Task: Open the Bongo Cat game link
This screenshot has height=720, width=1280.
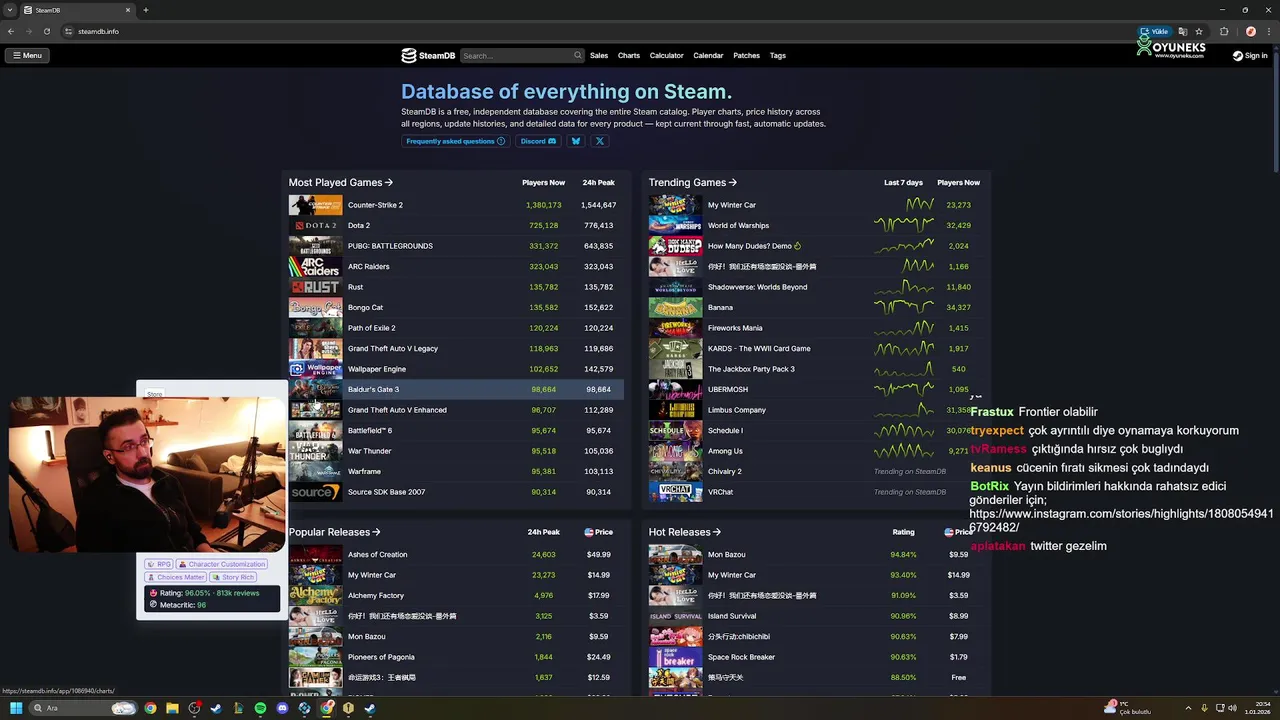Action: tap(365, 307)
